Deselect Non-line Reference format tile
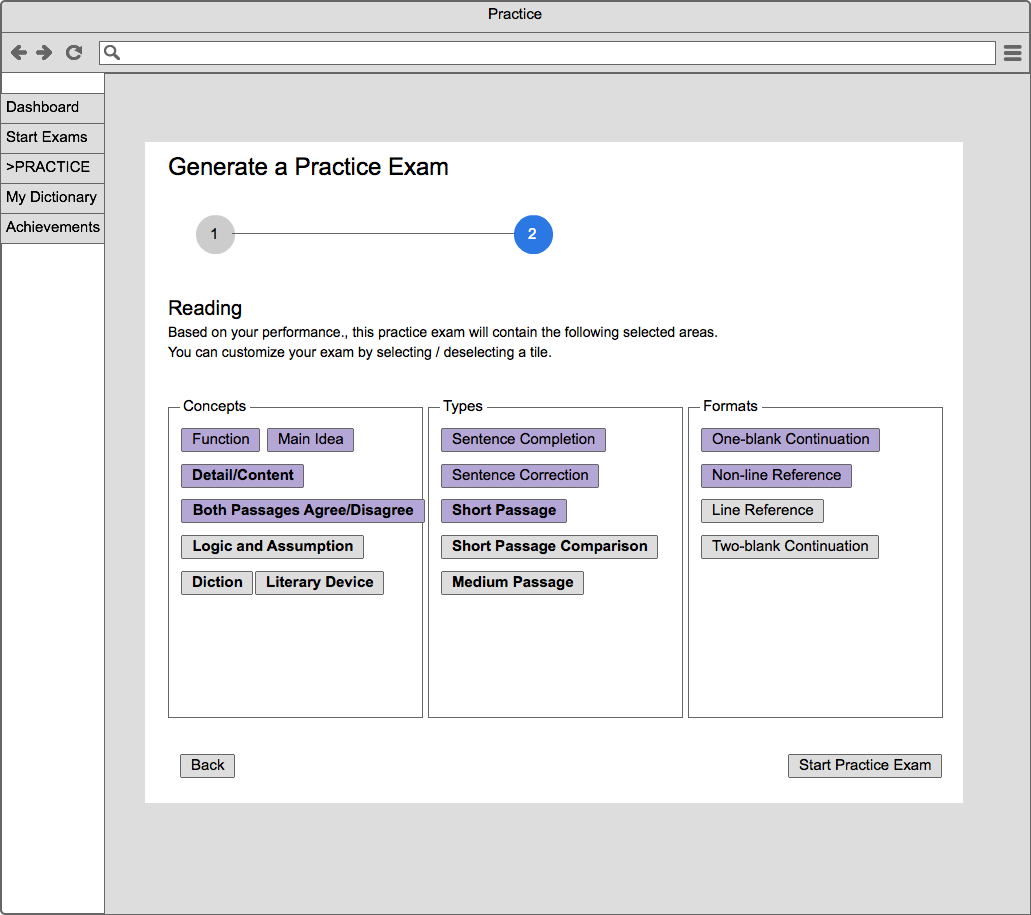Viewport: 1031px width, 915px height. click(x=777, y=475)
